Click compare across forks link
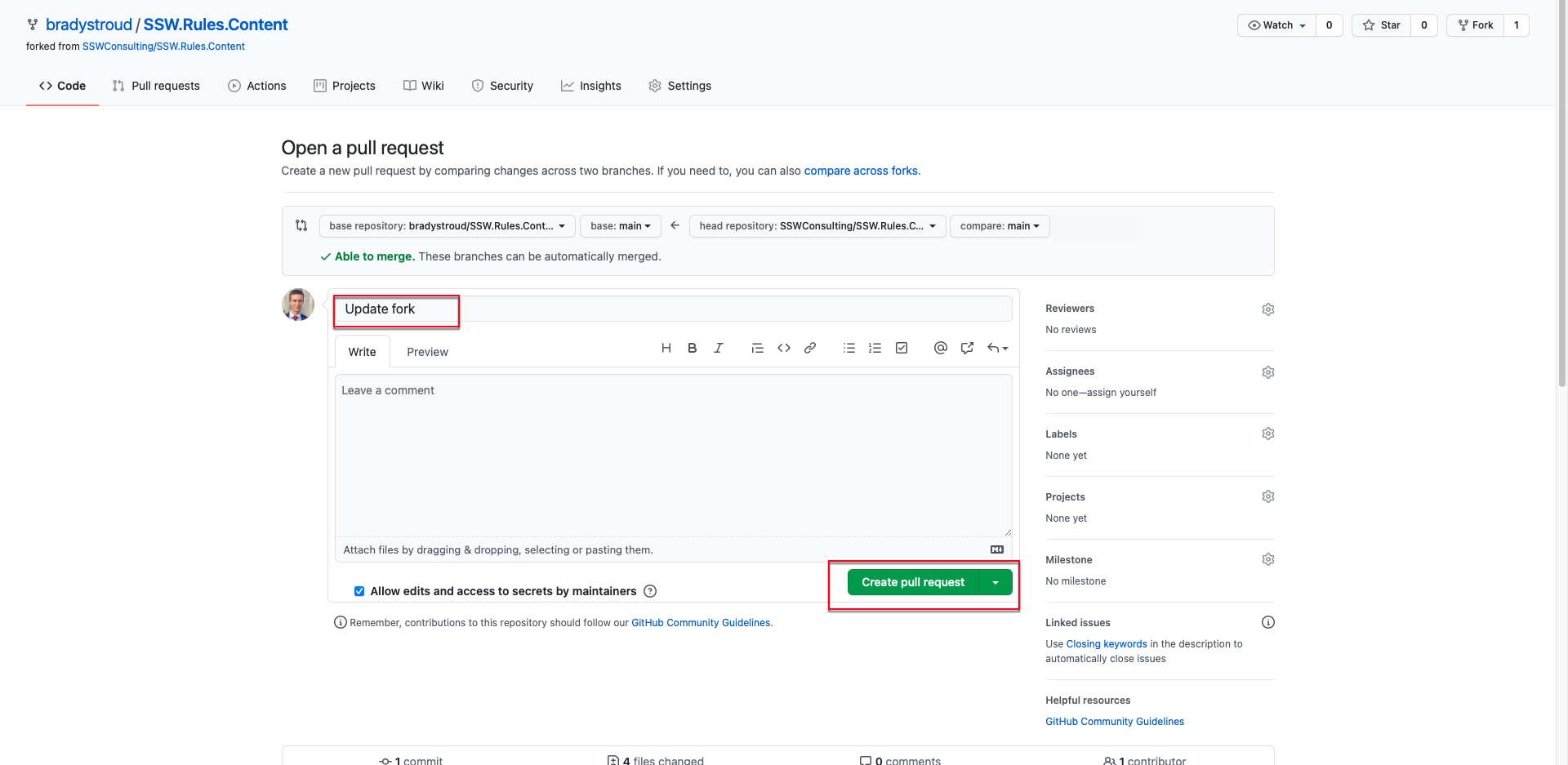This screenshot has width=1568, height=765. pyautogui.click(x=861, y=171)
